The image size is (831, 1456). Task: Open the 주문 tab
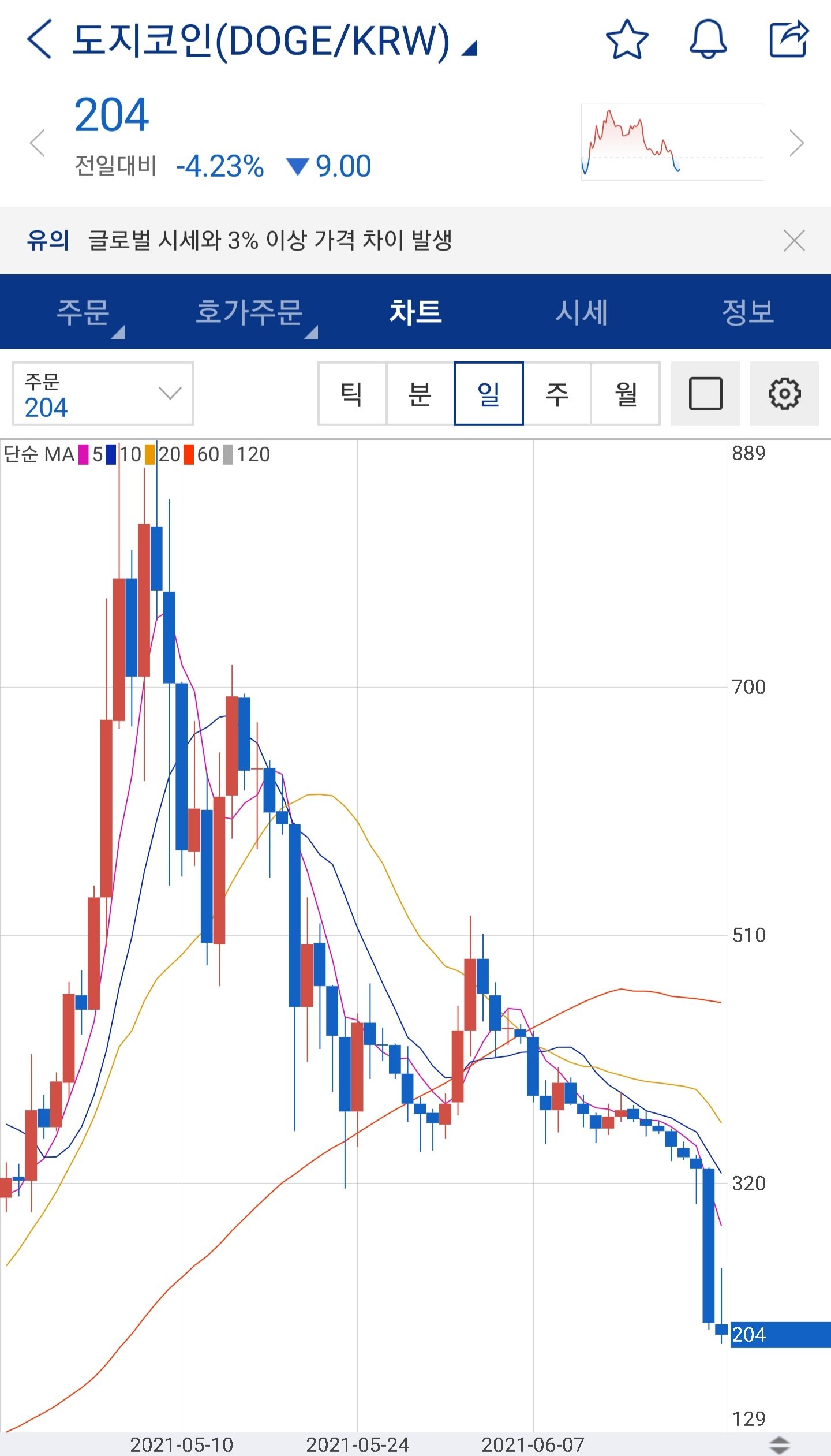83,312
